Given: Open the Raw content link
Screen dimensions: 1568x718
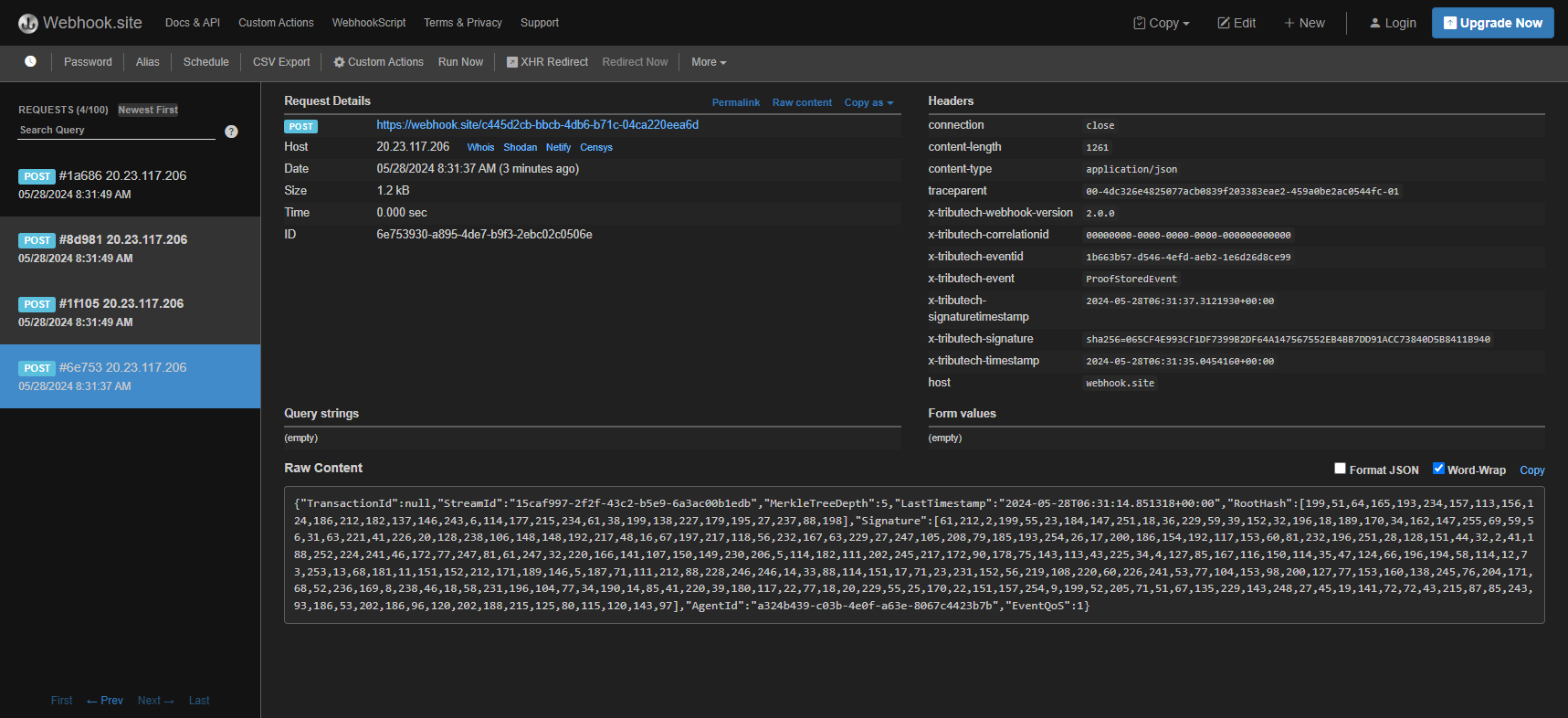Looking at the screenshot, I should click(x=802, y=102).
